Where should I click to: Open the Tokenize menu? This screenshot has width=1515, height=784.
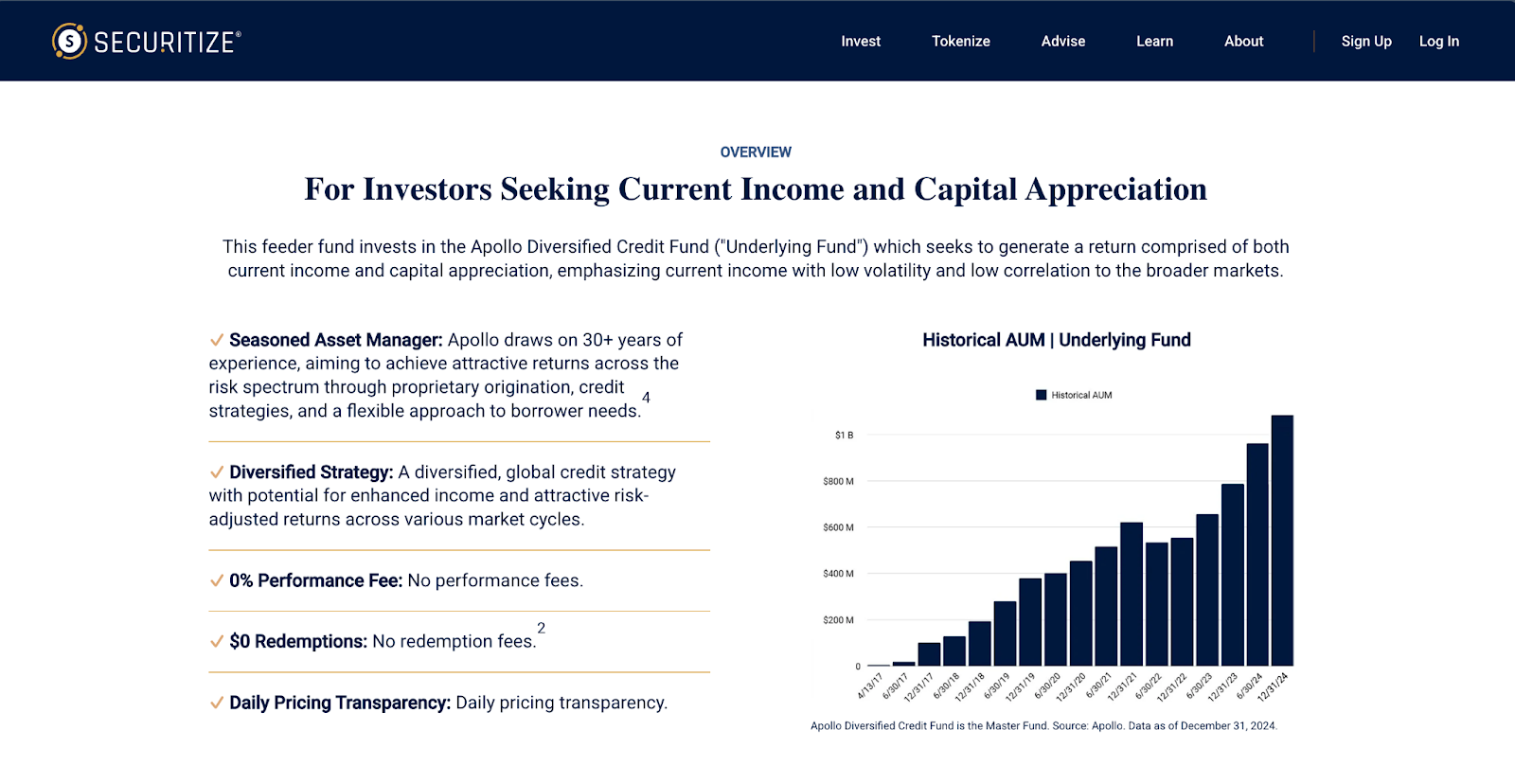pyautogui.click(x=961, y=41)
